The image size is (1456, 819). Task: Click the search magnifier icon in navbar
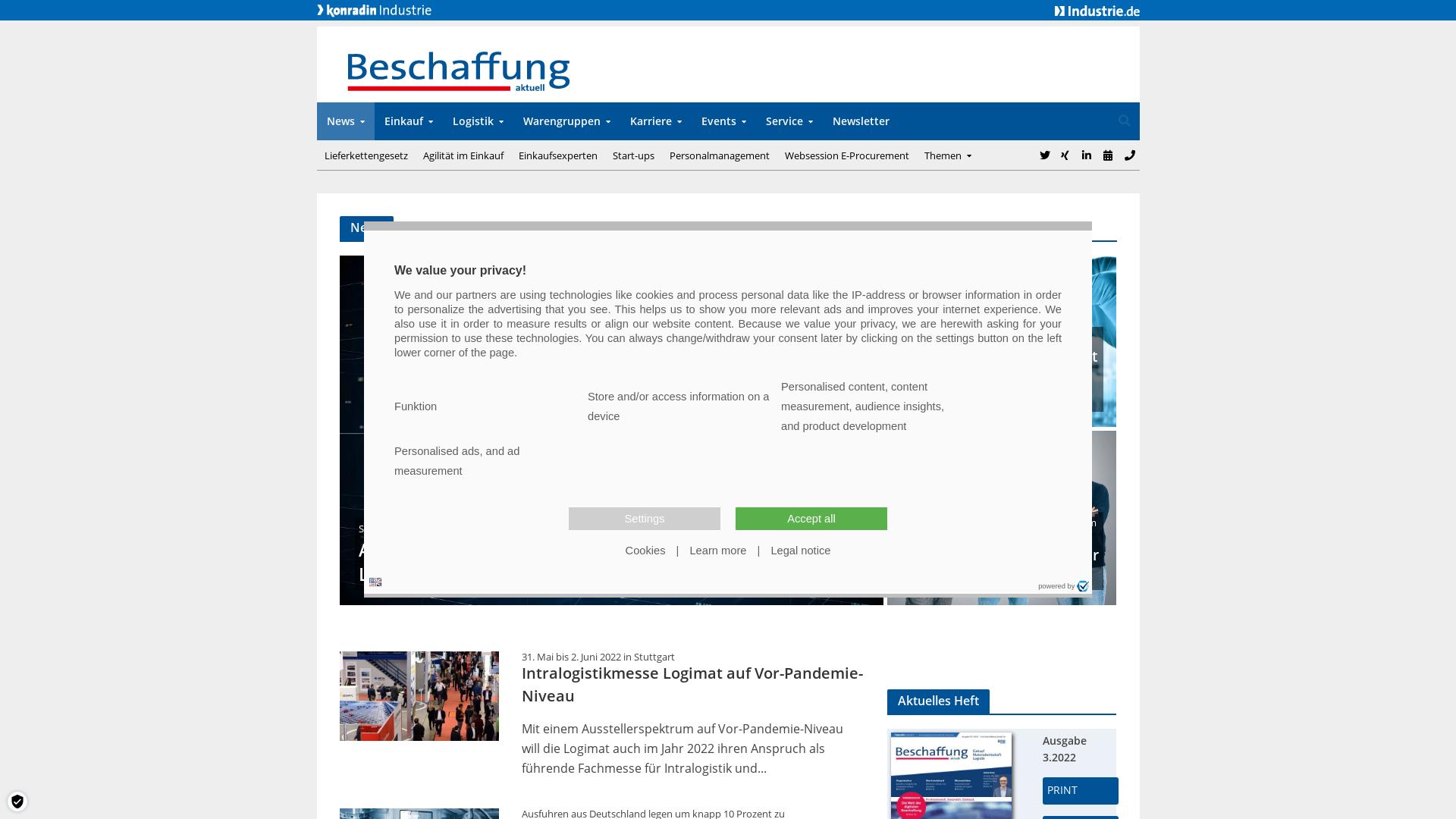[1123, 120]
